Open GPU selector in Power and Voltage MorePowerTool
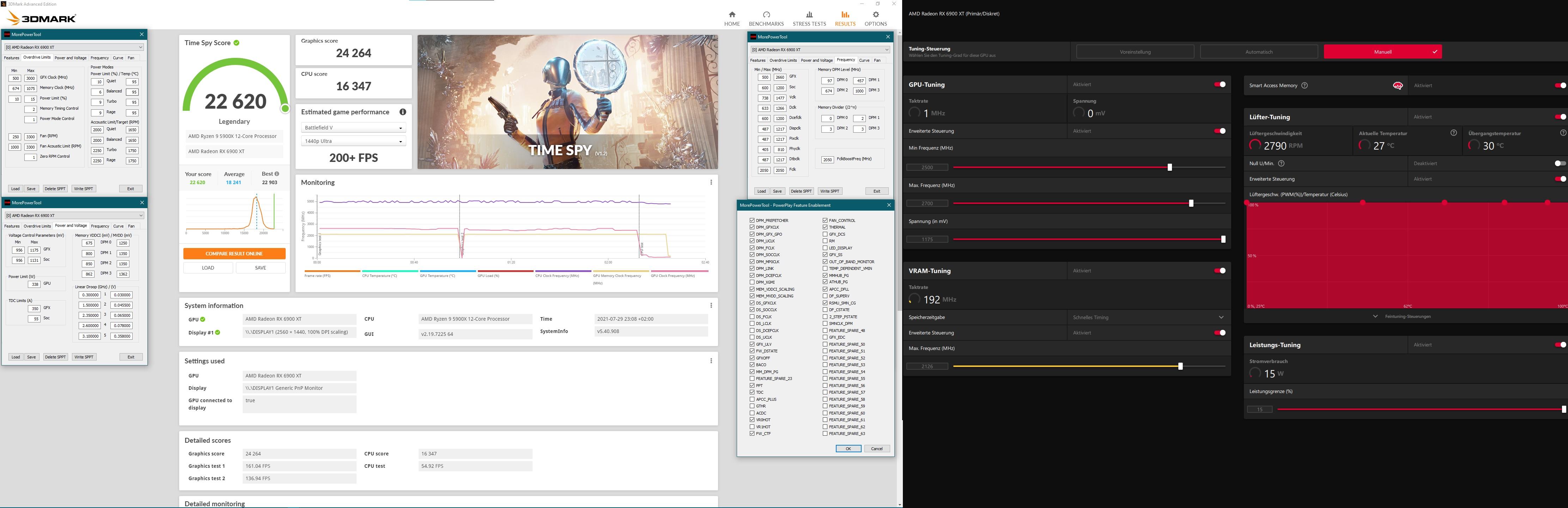Screen dimensions: 1568x508 point(74,216)
